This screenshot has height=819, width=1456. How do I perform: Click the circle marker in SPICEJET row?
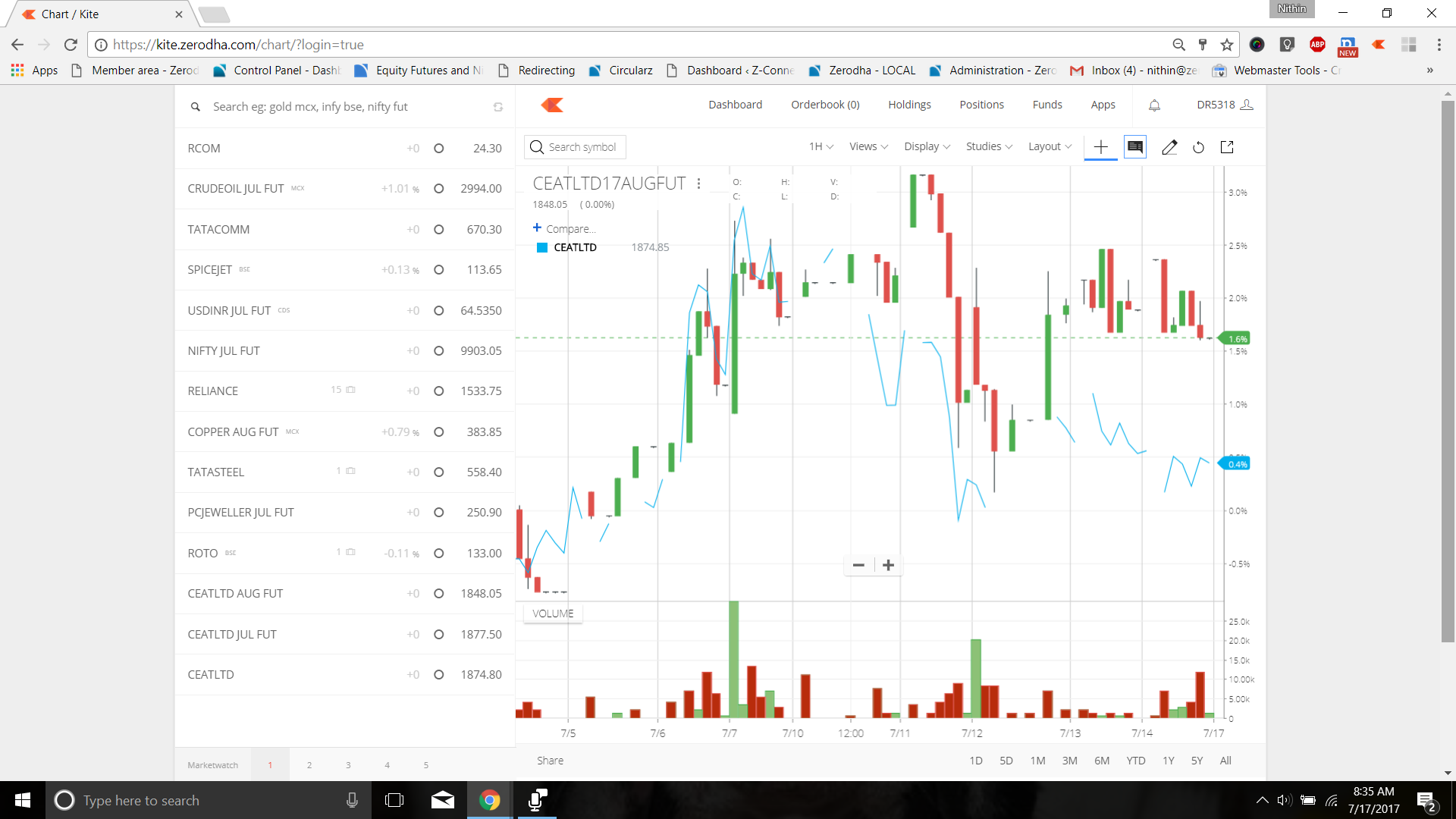(x=438, y=270)
